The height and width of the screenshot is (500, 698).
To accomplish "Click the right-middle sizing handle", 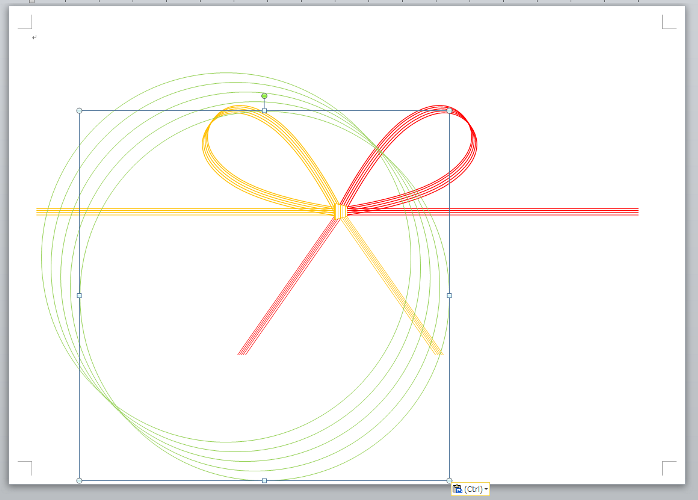I will click(x=449, y=295).
